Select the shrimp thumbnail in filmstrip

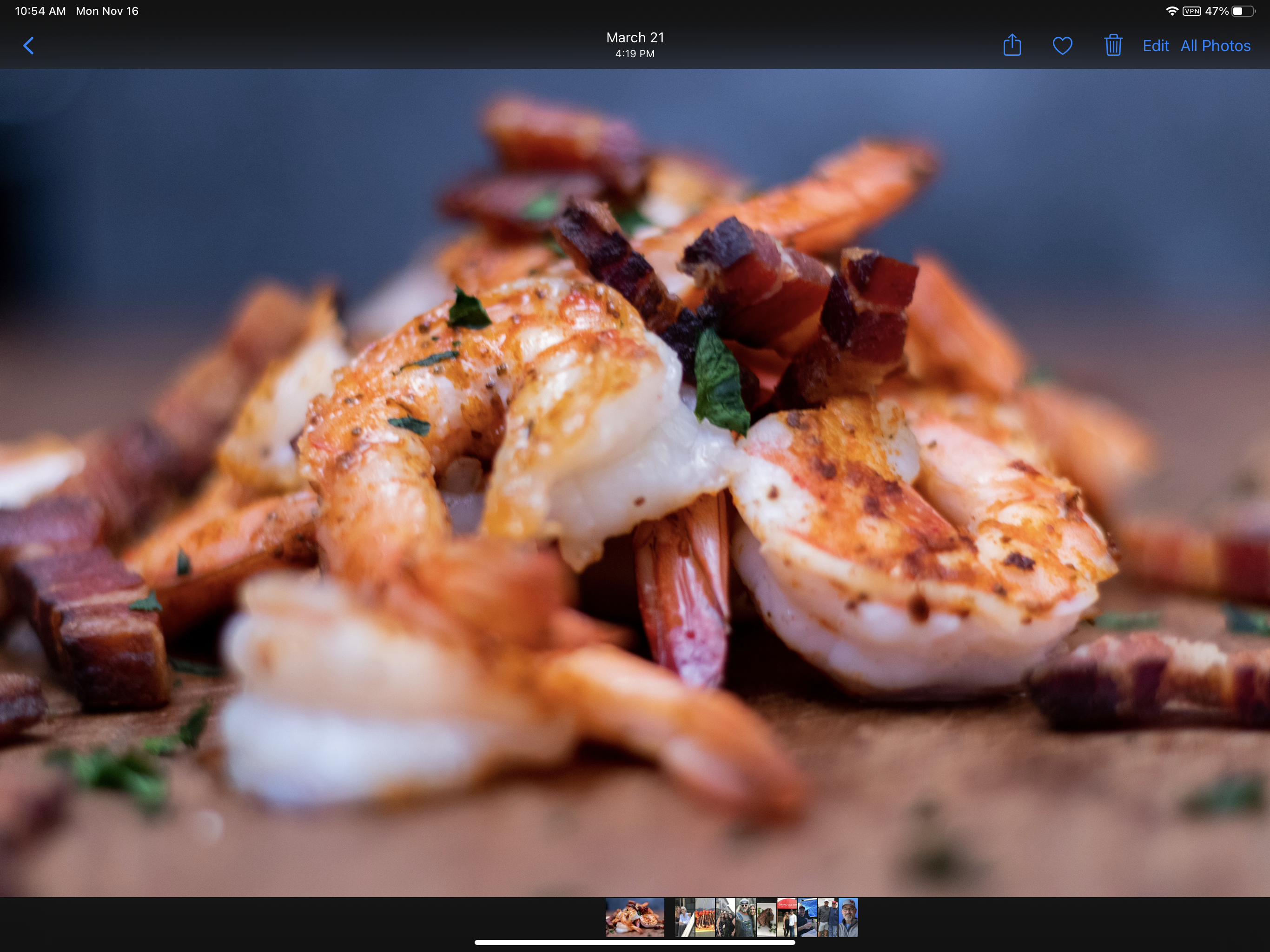pos(635,918)
